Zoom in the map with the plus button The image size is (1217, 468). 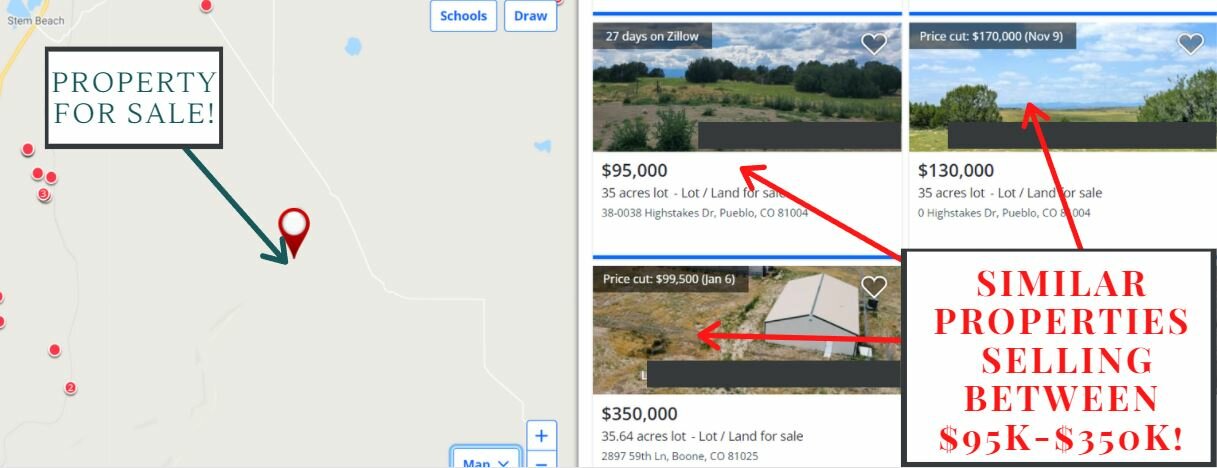[541, 436]
